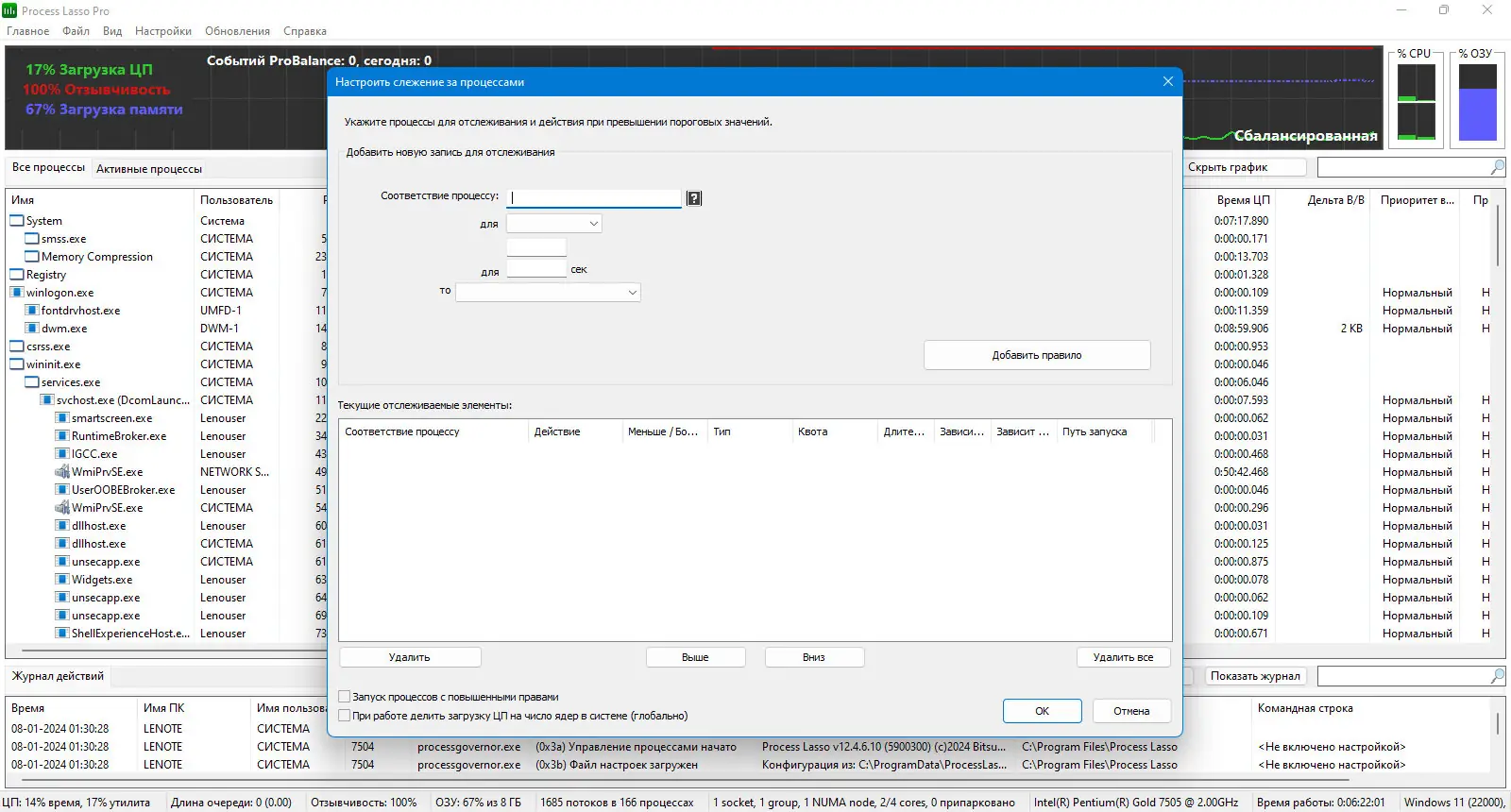Click the RuntimeBroker.exe process icon
This screenshot has width=1511, height=812.
point(62,436)
